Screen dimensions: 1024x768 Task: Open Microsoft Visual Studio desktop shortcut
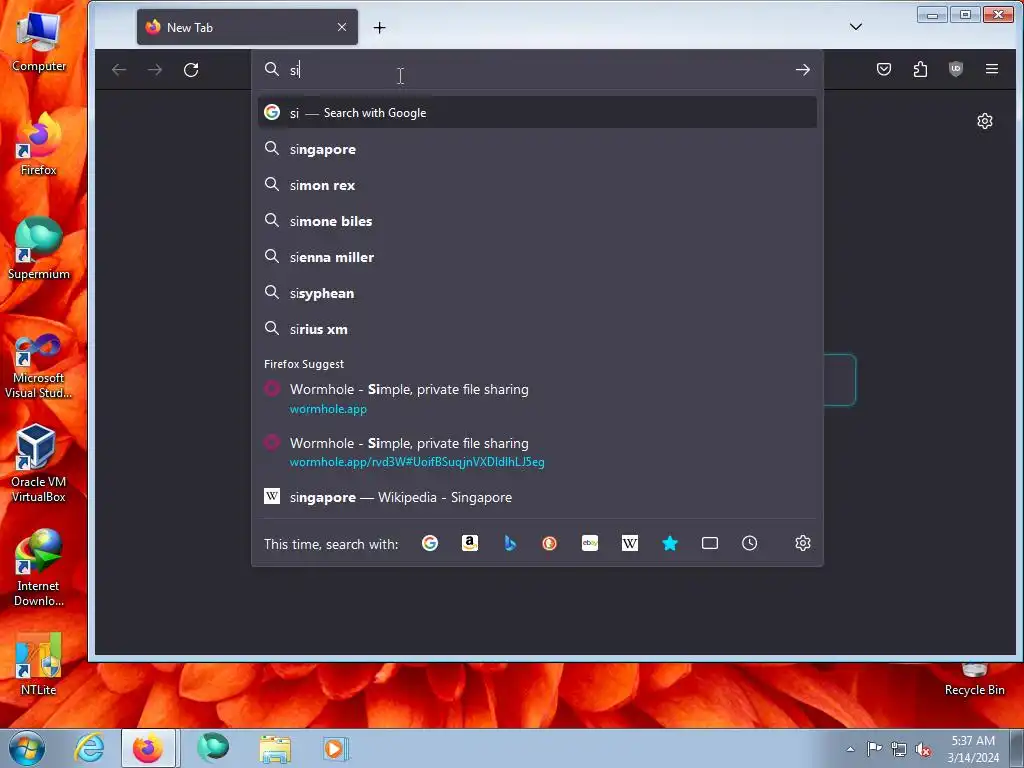[39, 366]
